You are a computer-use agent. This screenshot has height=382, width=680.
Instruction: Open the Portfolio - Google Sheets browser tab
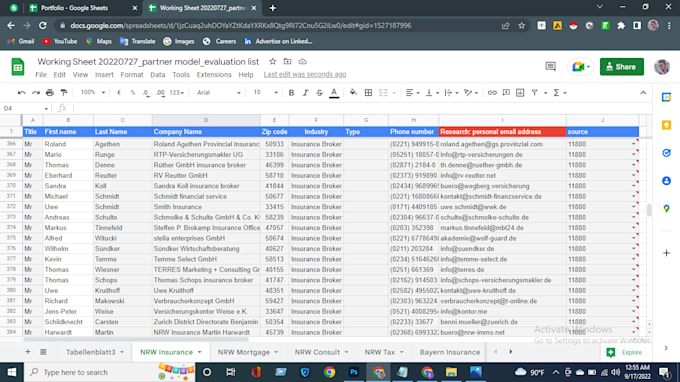point(82,8)
